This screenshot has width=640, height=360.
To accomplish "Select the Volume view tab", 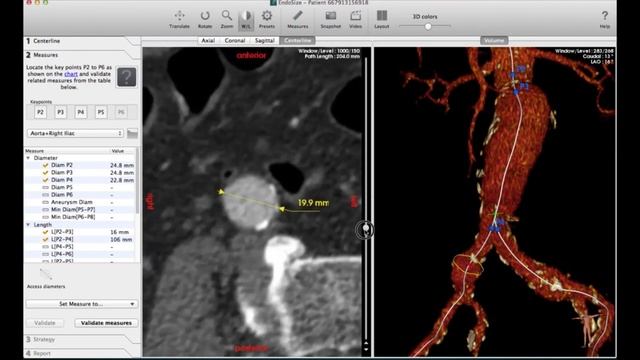I will 494,40.
